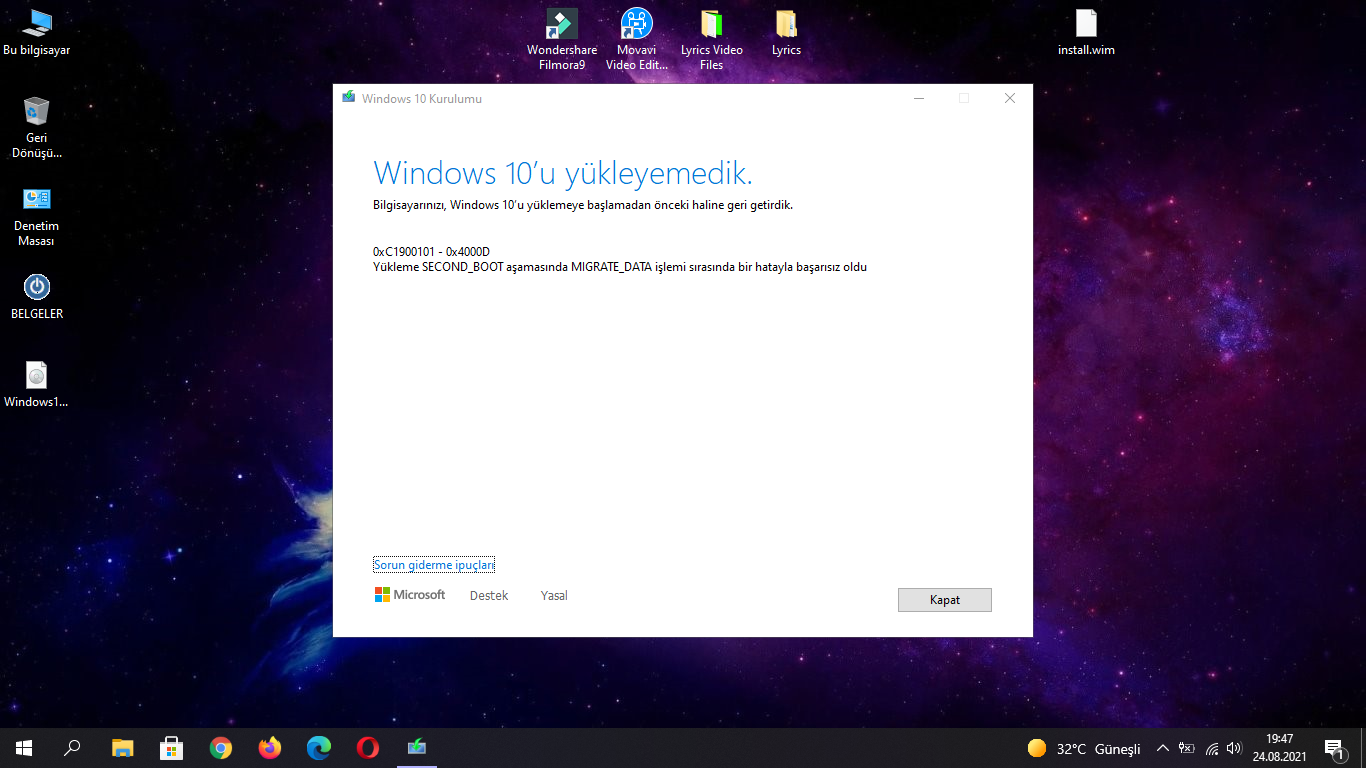The image size is (1366, 768).
Task: Open taskbar search magnifier
Action: tap(72, 748)
